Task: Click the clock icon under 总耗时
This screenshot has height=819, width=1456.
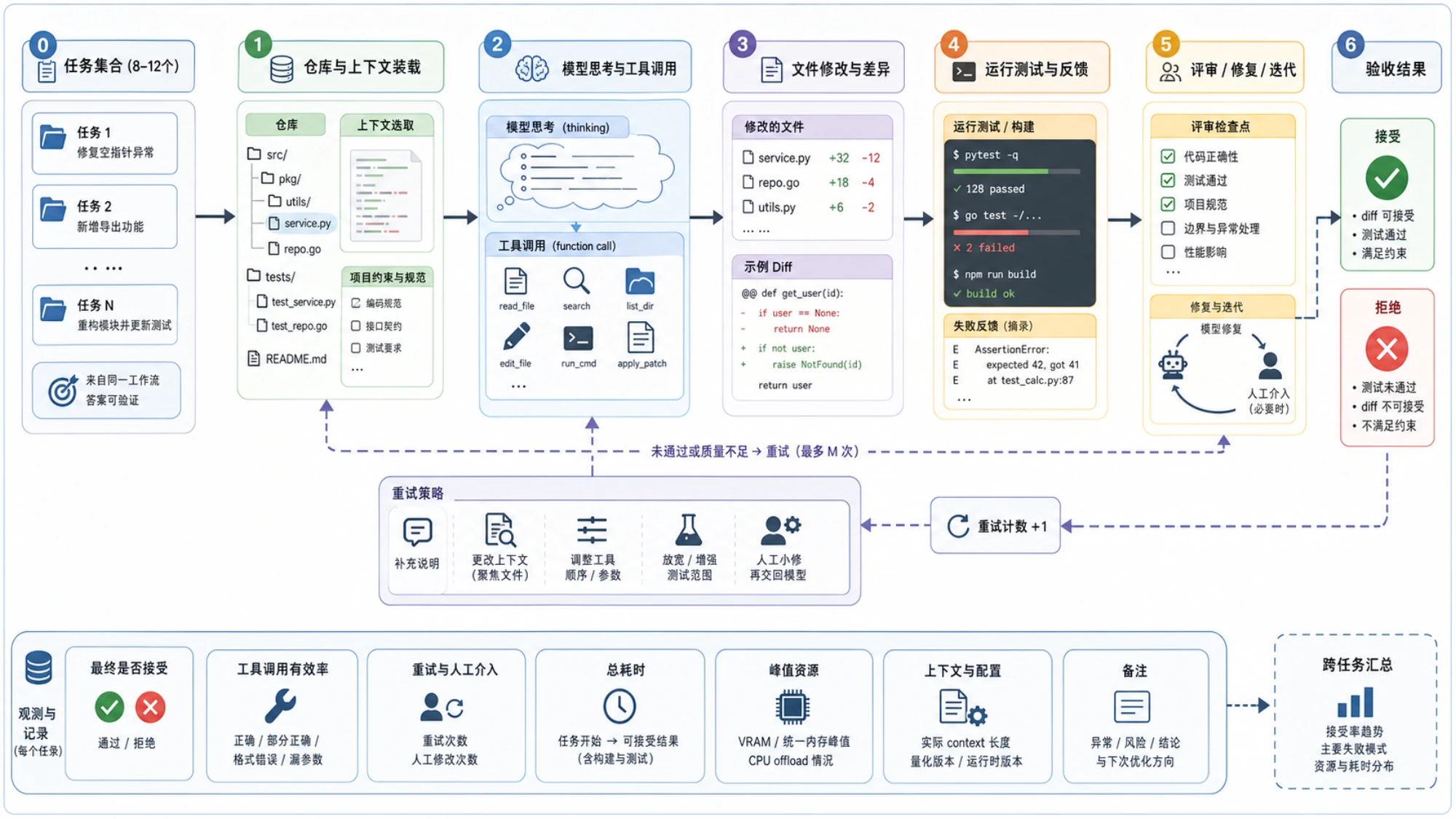Action: [x=620, y=706]
